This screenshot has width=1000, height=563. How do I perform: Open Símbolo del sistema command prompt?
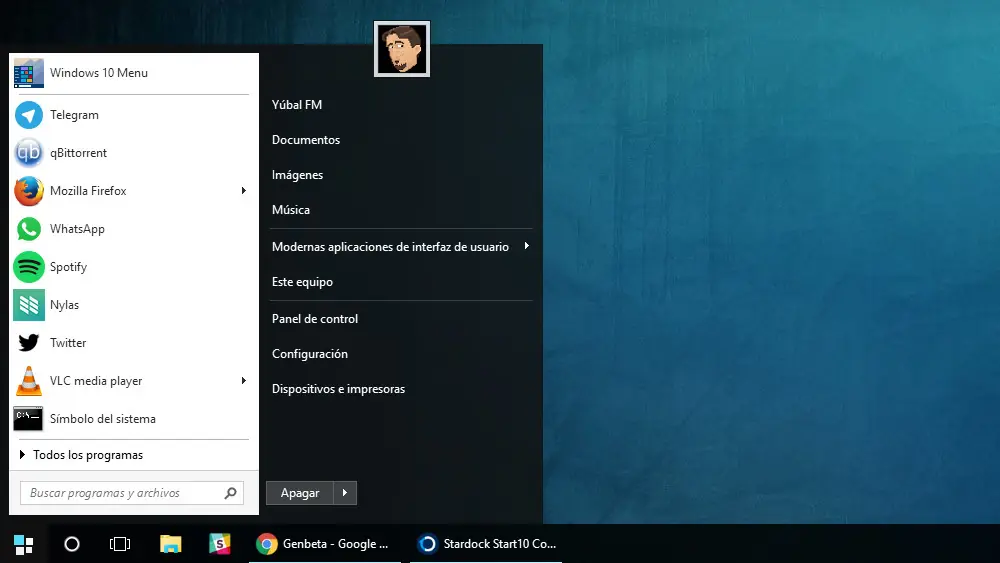134,419
